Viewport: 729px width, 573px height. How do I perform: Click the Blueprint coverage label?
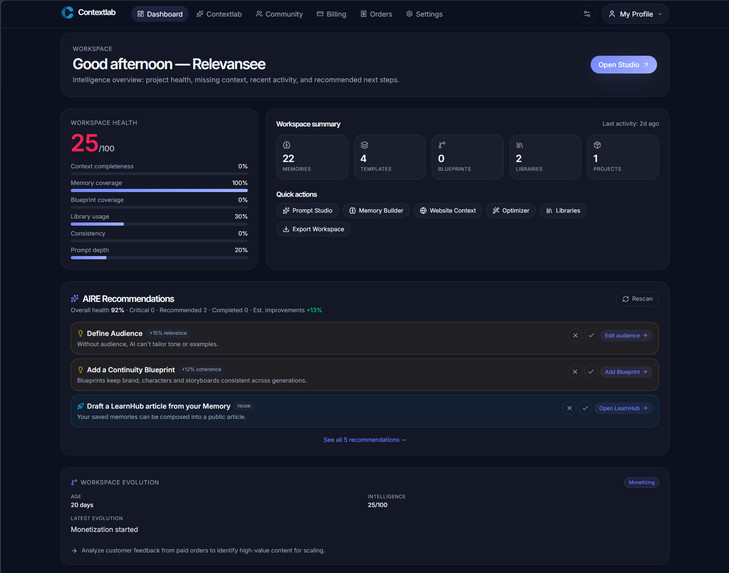click(x=97, y=200)
